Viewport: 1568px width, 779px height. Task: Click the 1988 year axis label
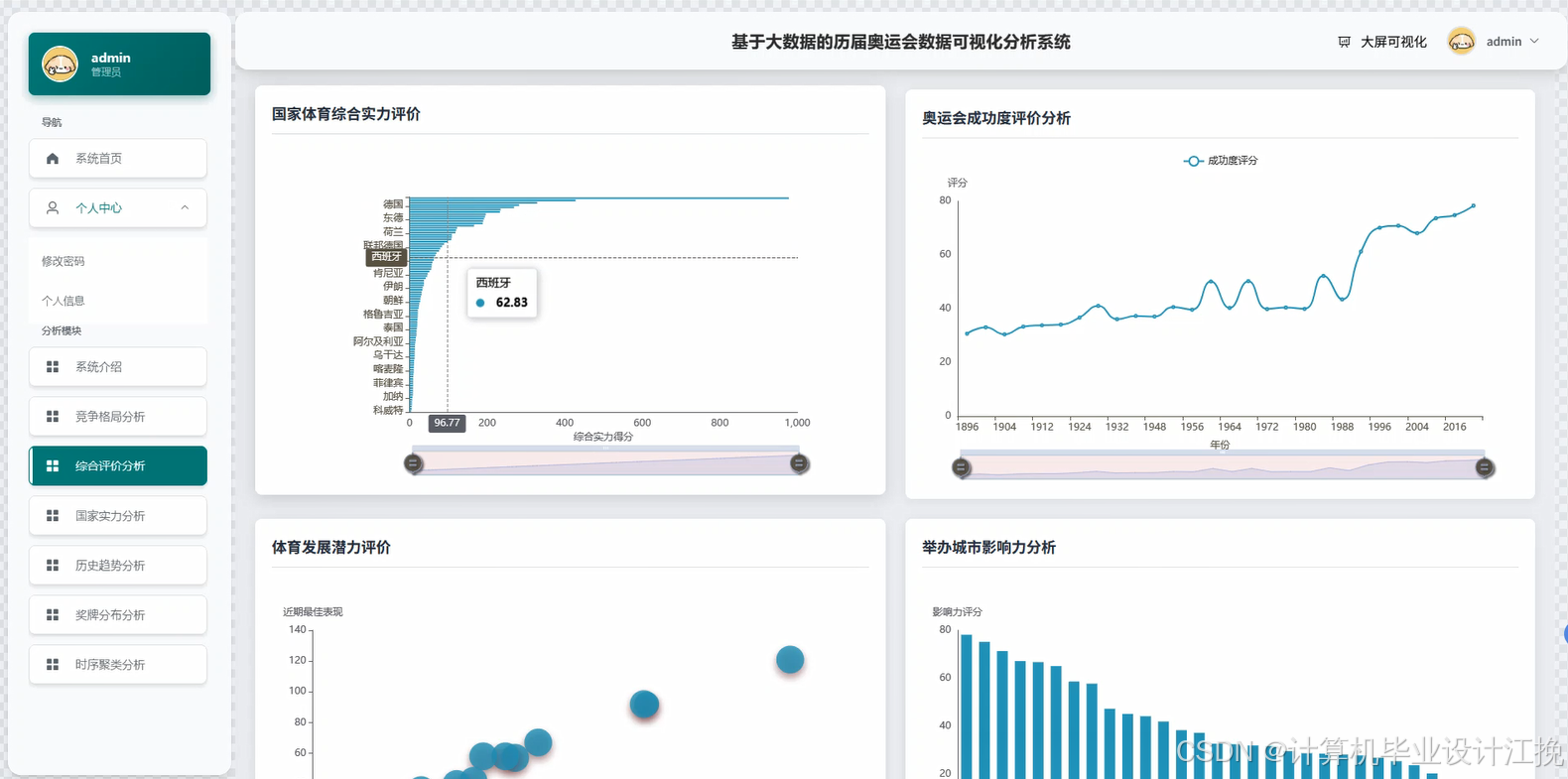pyautogui.click(x=1342, y=427)
